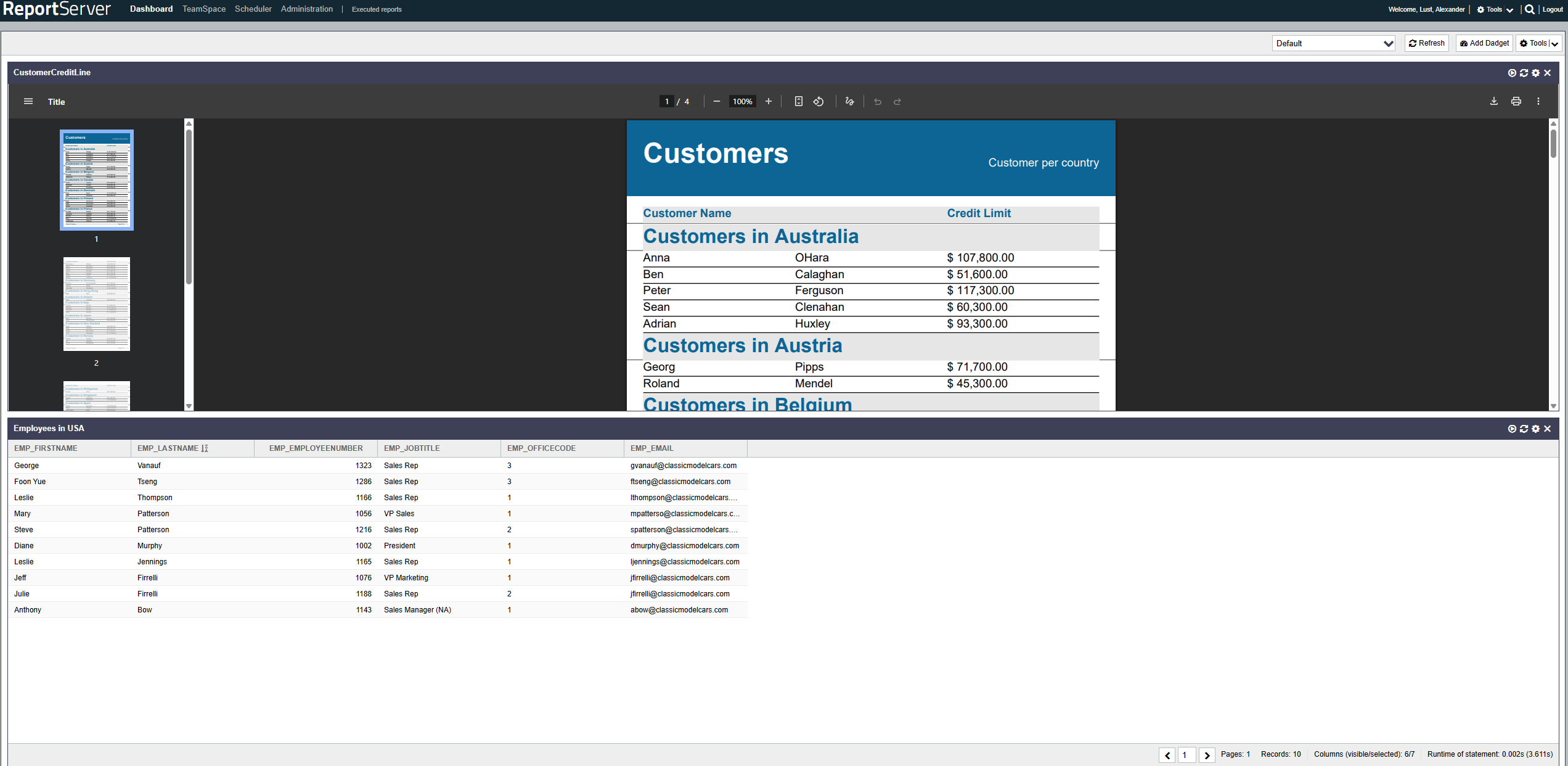This screenshot has height=766, width=1568.
Task: Open the TeamSpace menu
Action: click(x=204, y=9)
